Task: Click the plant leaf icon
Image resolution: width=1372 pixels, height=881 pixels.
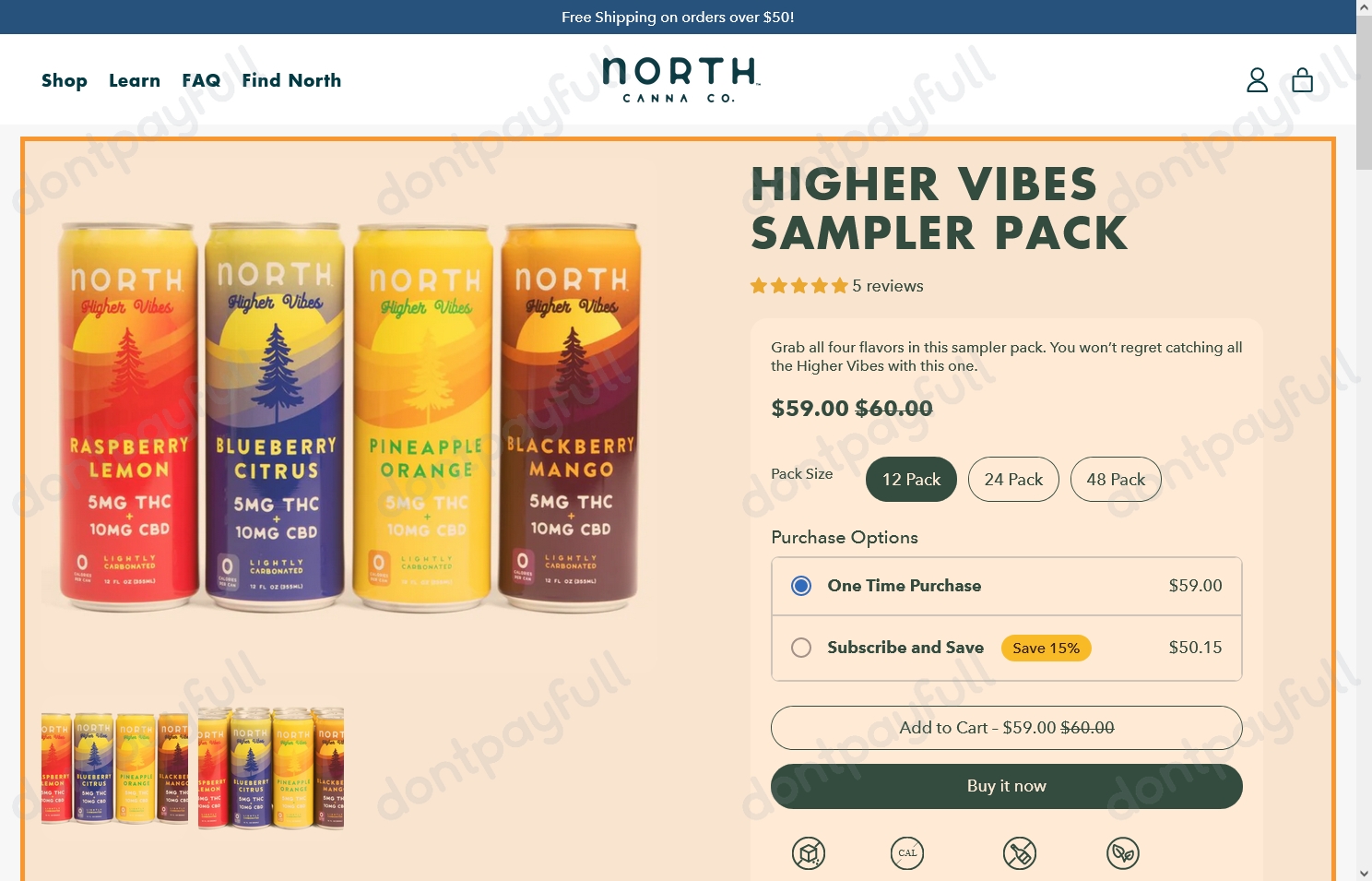Action: 1123,853
